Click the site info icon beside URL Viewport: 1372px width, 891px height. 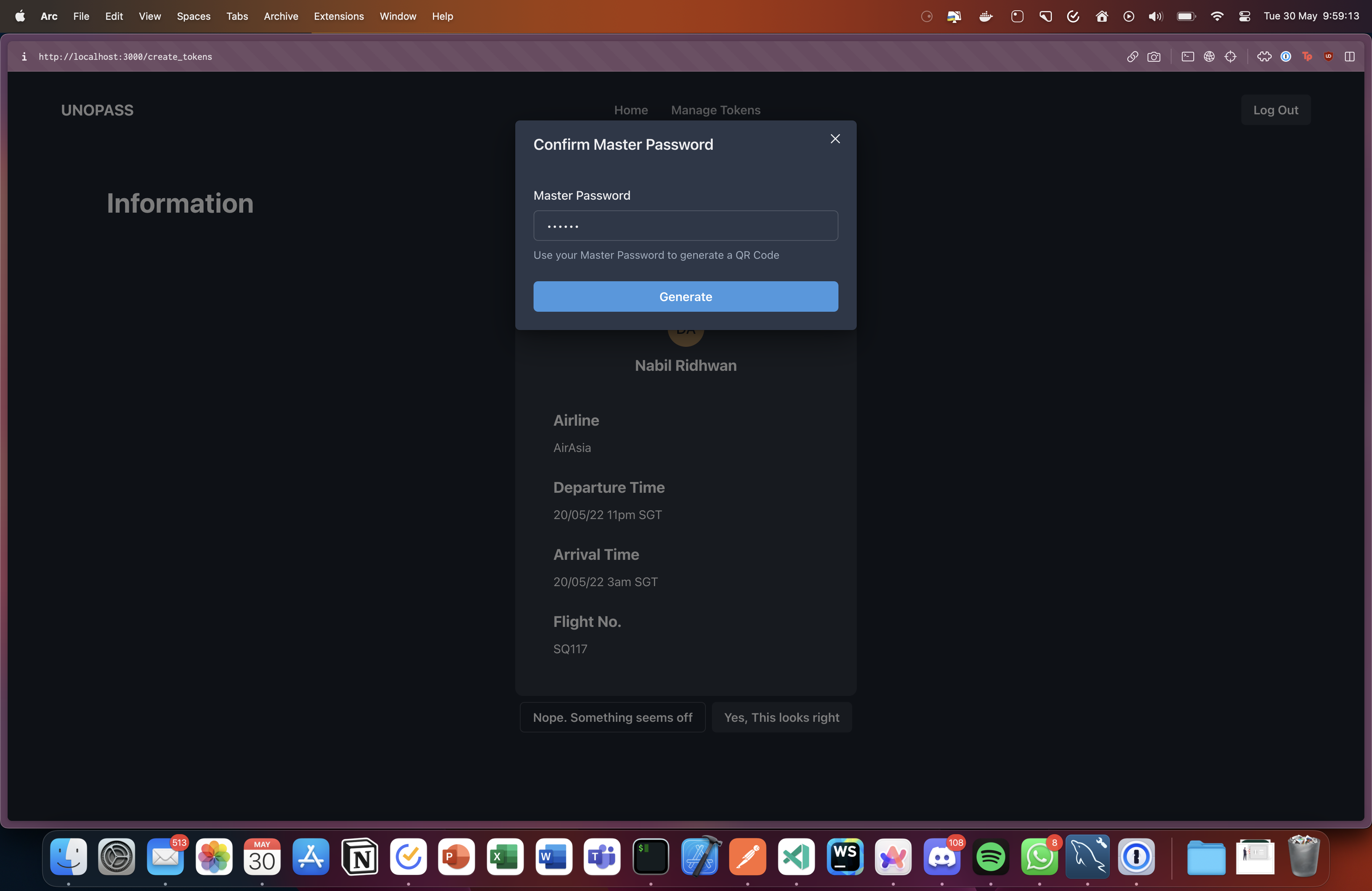click(x=24, y=56)
